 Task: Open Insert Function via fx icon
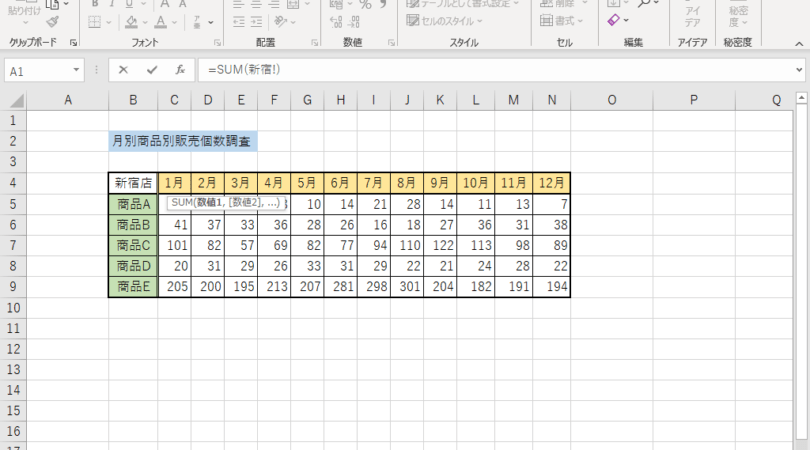click(x=180, y=70)
